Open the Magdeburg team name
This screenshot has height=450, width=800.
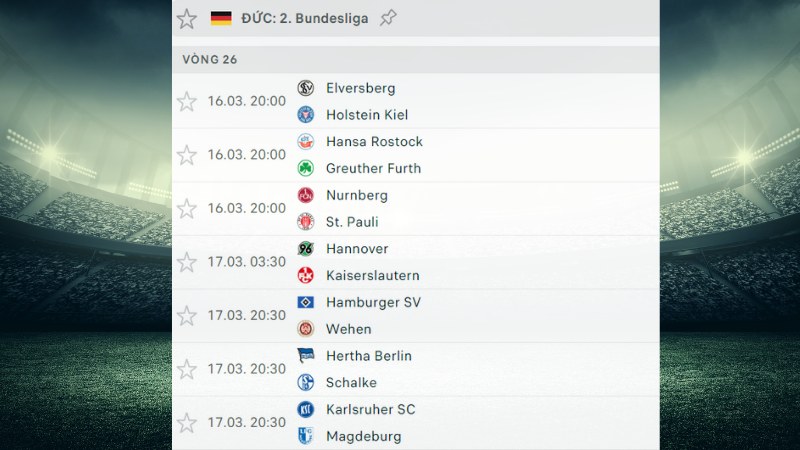click(x=364, y=436)
